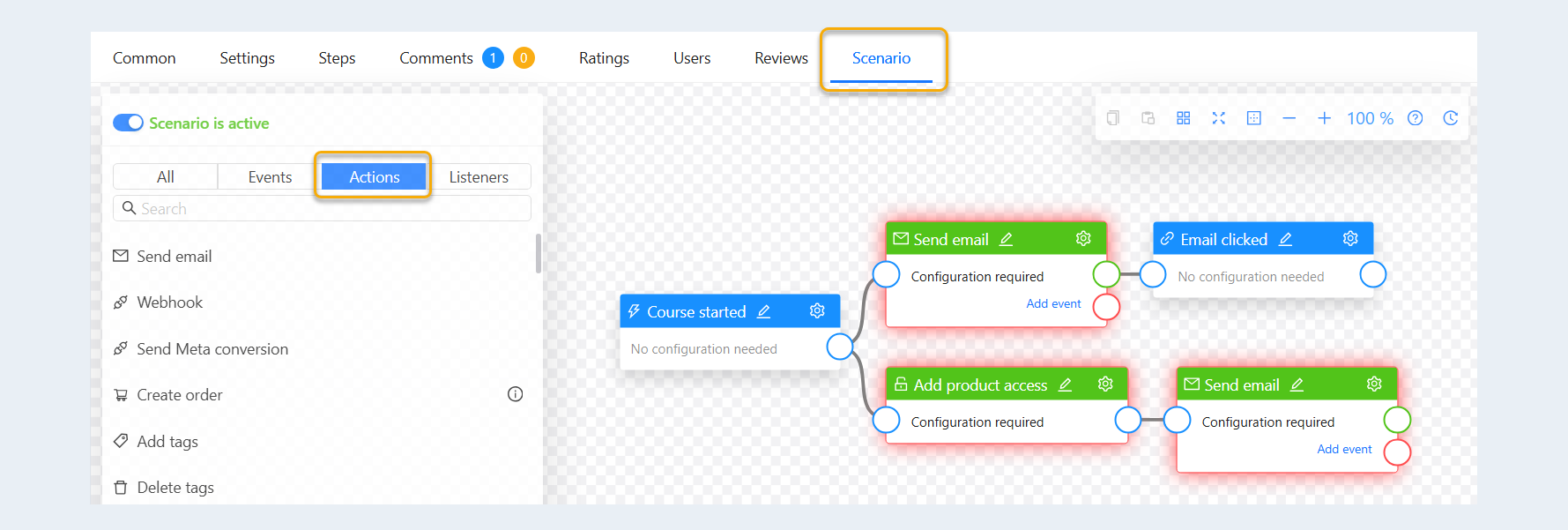Click the blue 1 comments badge
Viewport: 1568px width, 530px height.
pos(493,58)
